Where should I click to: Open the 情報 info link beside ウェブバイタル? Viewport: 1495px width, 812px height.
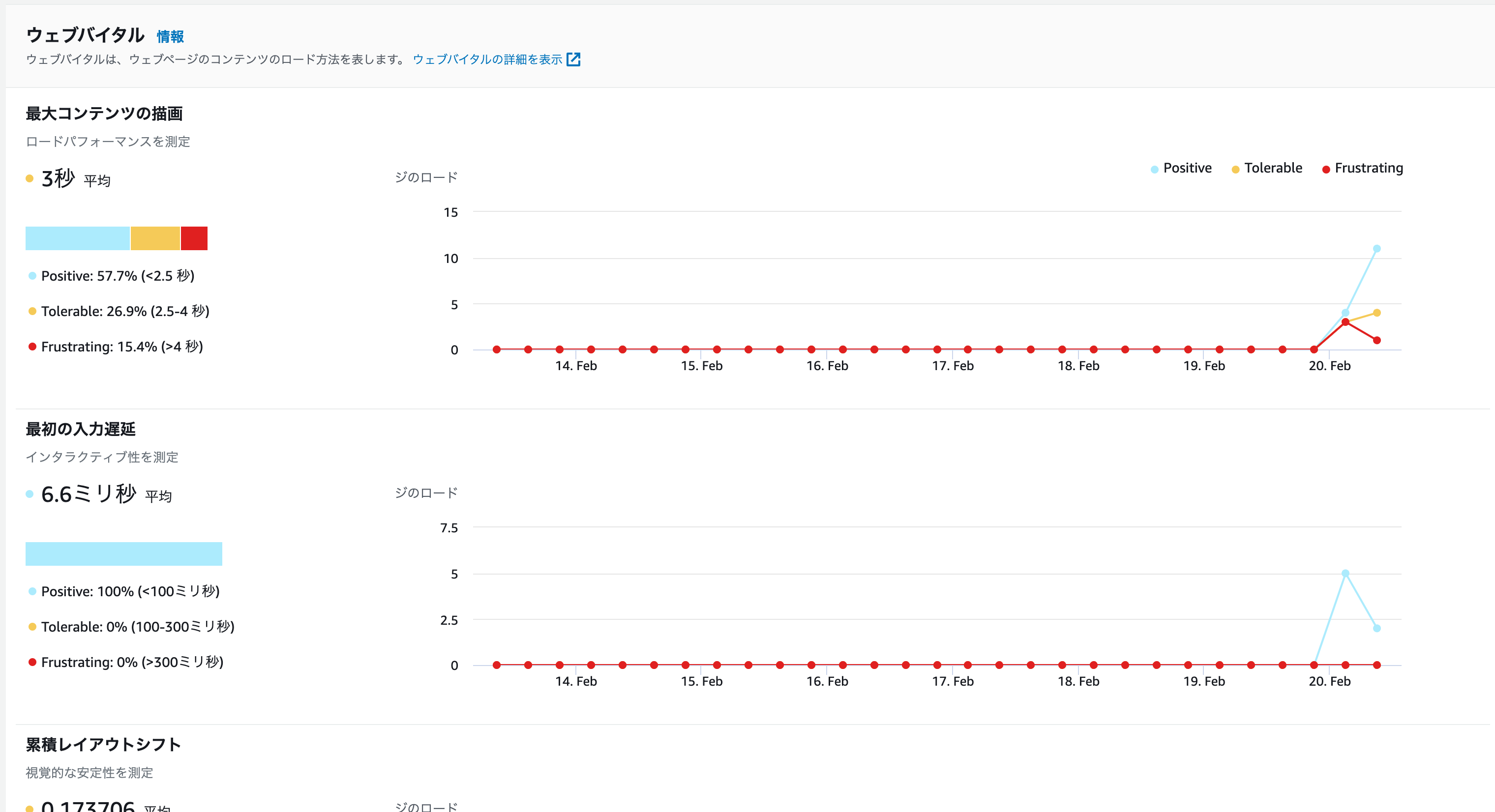click(170, 36)
